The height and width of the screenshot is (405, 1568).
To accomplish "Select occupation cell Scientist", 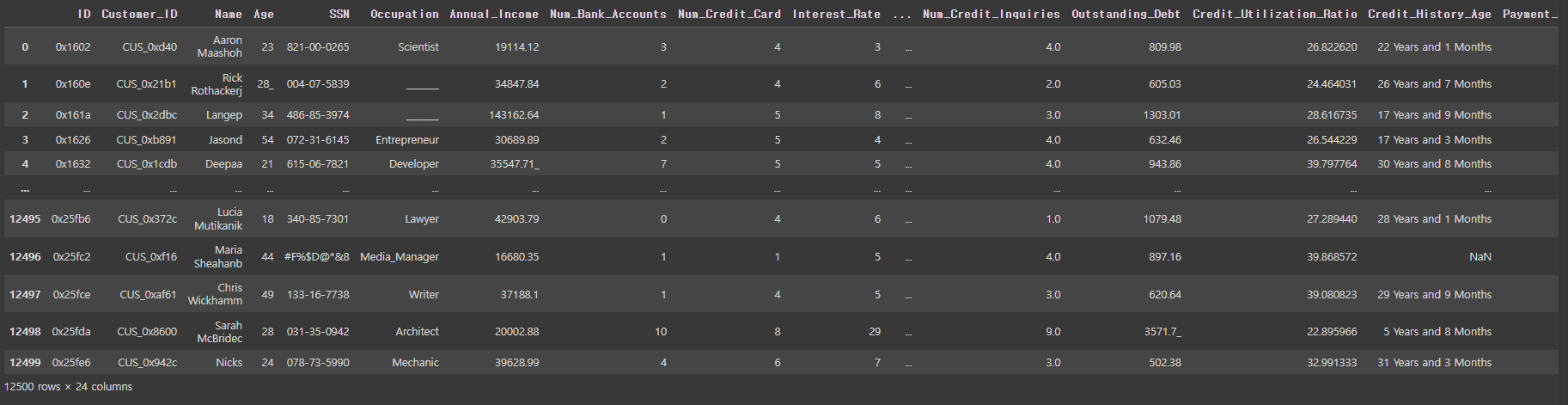I will click(x=418, y=47).
